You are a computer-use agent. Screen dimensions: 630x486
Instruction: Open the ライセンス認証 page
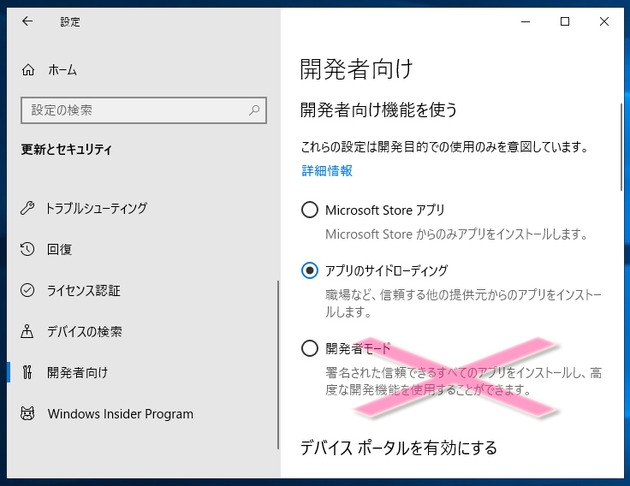point(84,290)
